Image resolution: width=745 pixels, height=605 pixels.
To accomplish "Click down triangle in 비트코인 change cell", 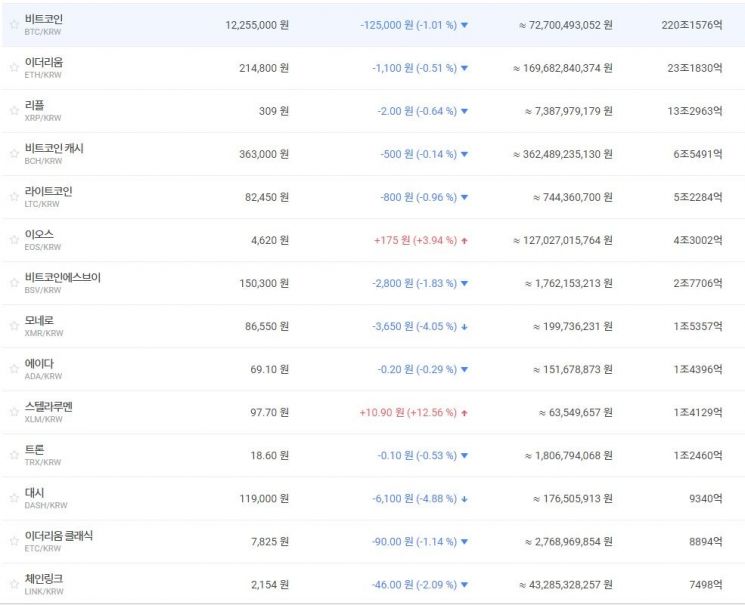I will click(465, 25).
